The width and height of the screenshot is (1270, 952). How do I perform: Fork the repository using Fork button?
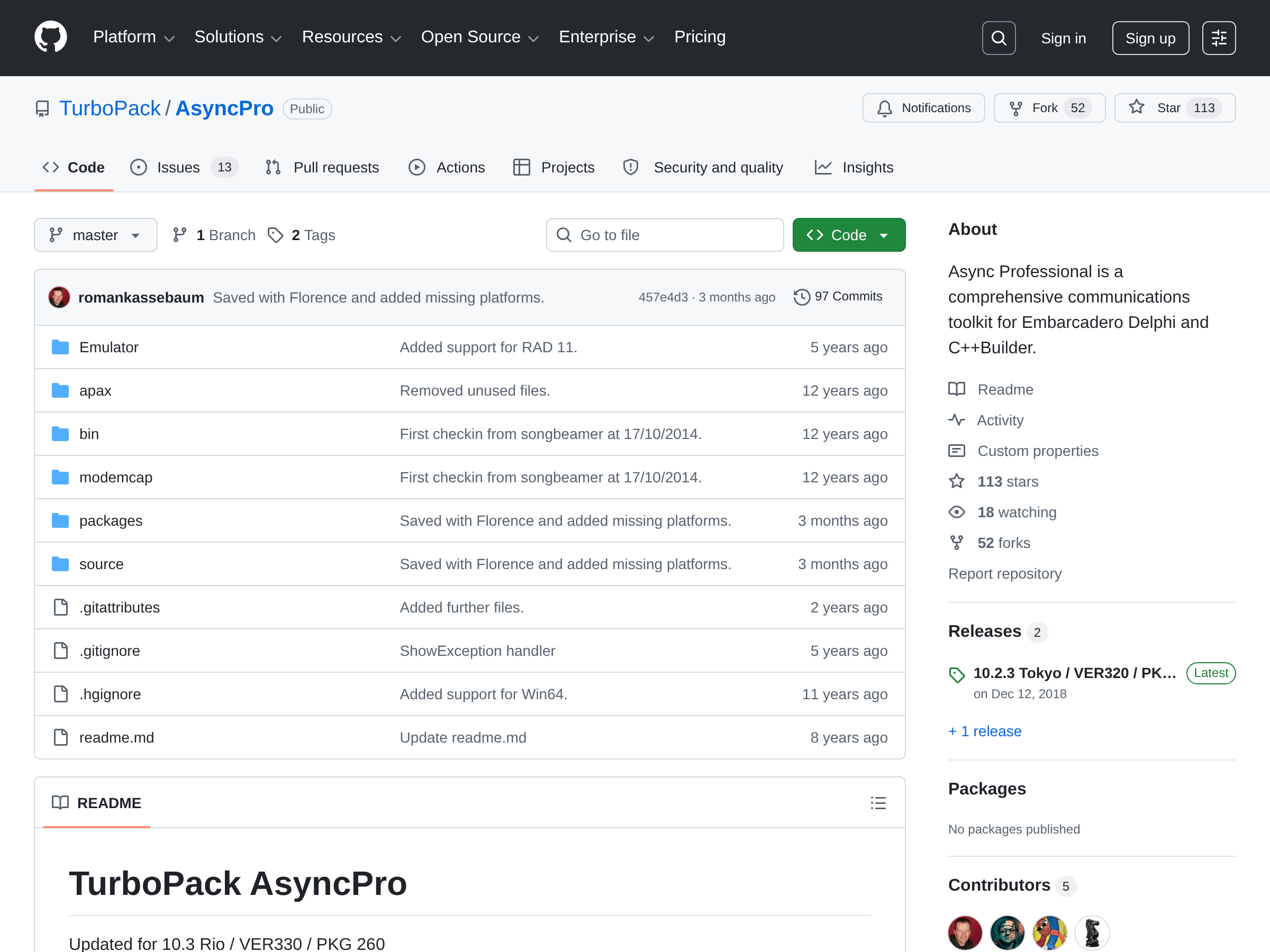point(1049,108)
